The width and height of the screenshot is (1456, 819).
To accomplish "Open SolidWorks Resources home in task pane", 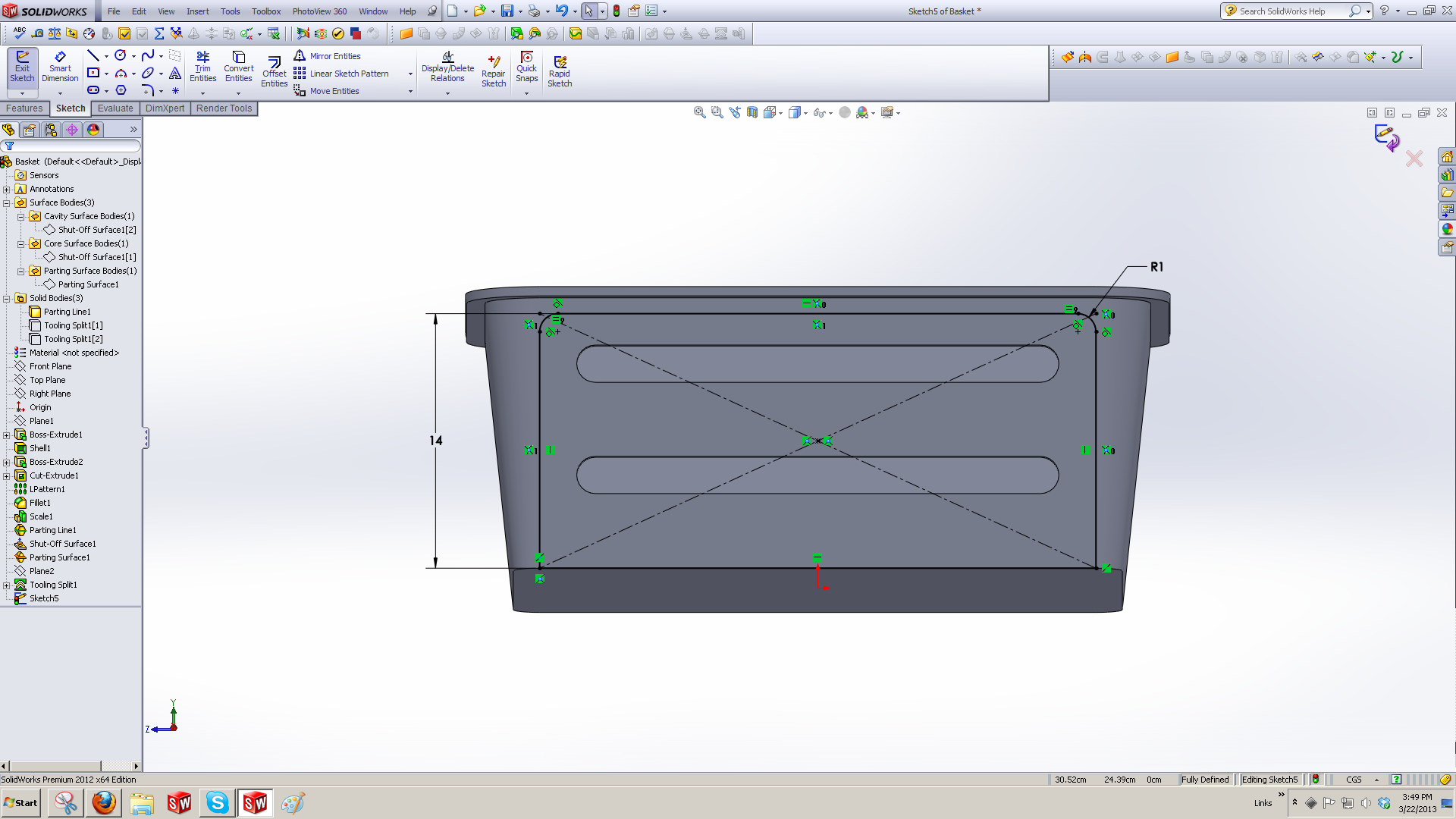I will 1447,157.
